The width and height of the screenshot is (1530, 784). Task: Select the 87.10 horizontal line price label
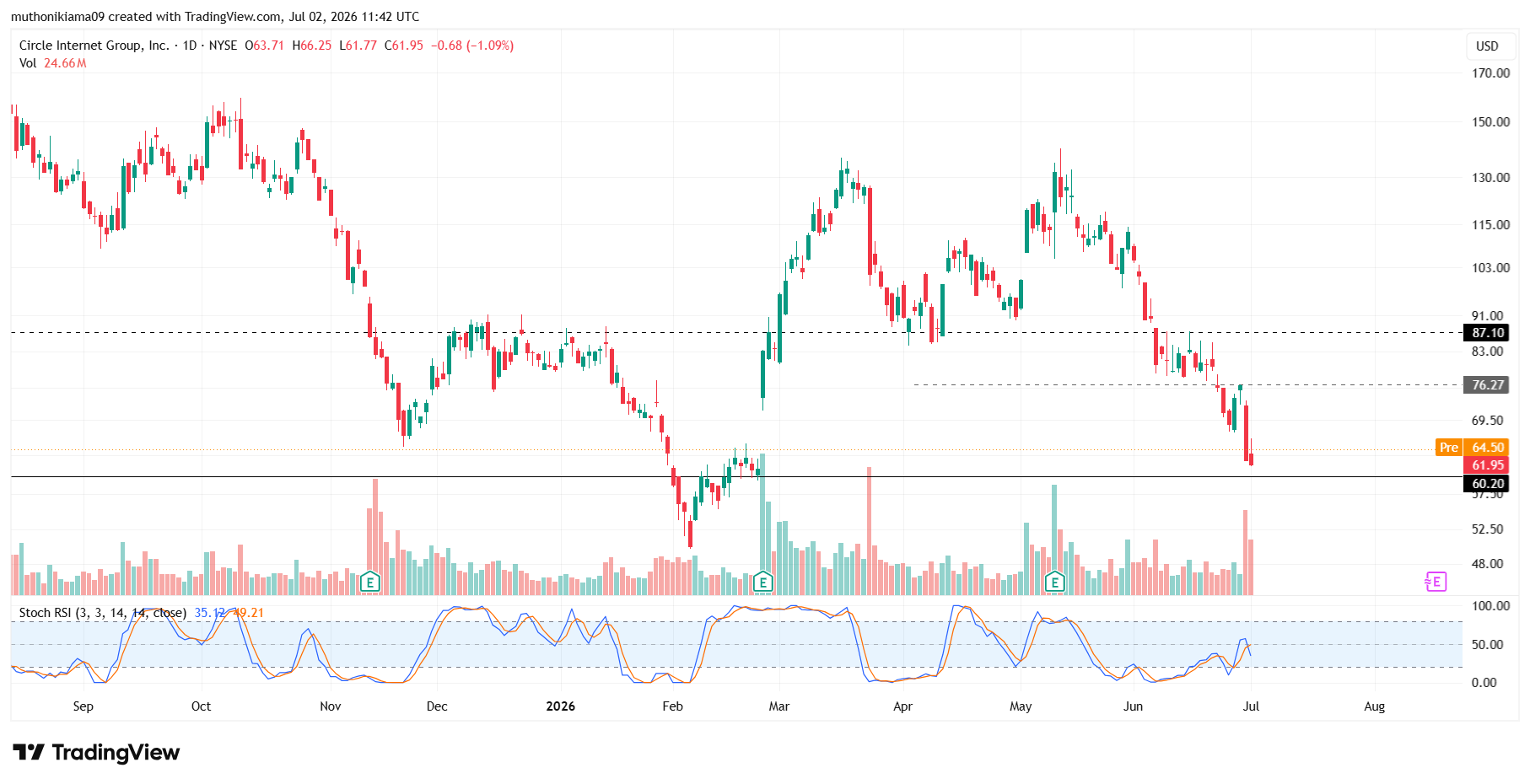pos(1488,333)
